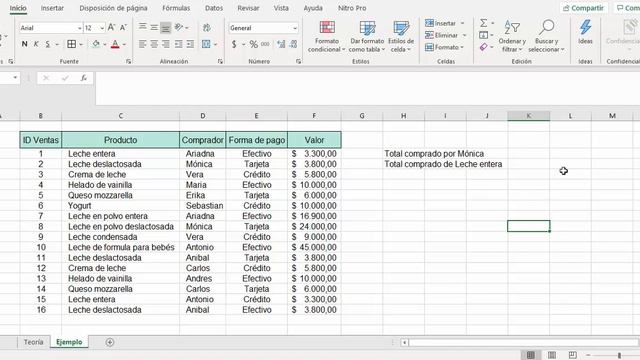Viewport: 640px width, 360px height.
Task: Switch to Normal view in status bar
Action: pos(531,355)
